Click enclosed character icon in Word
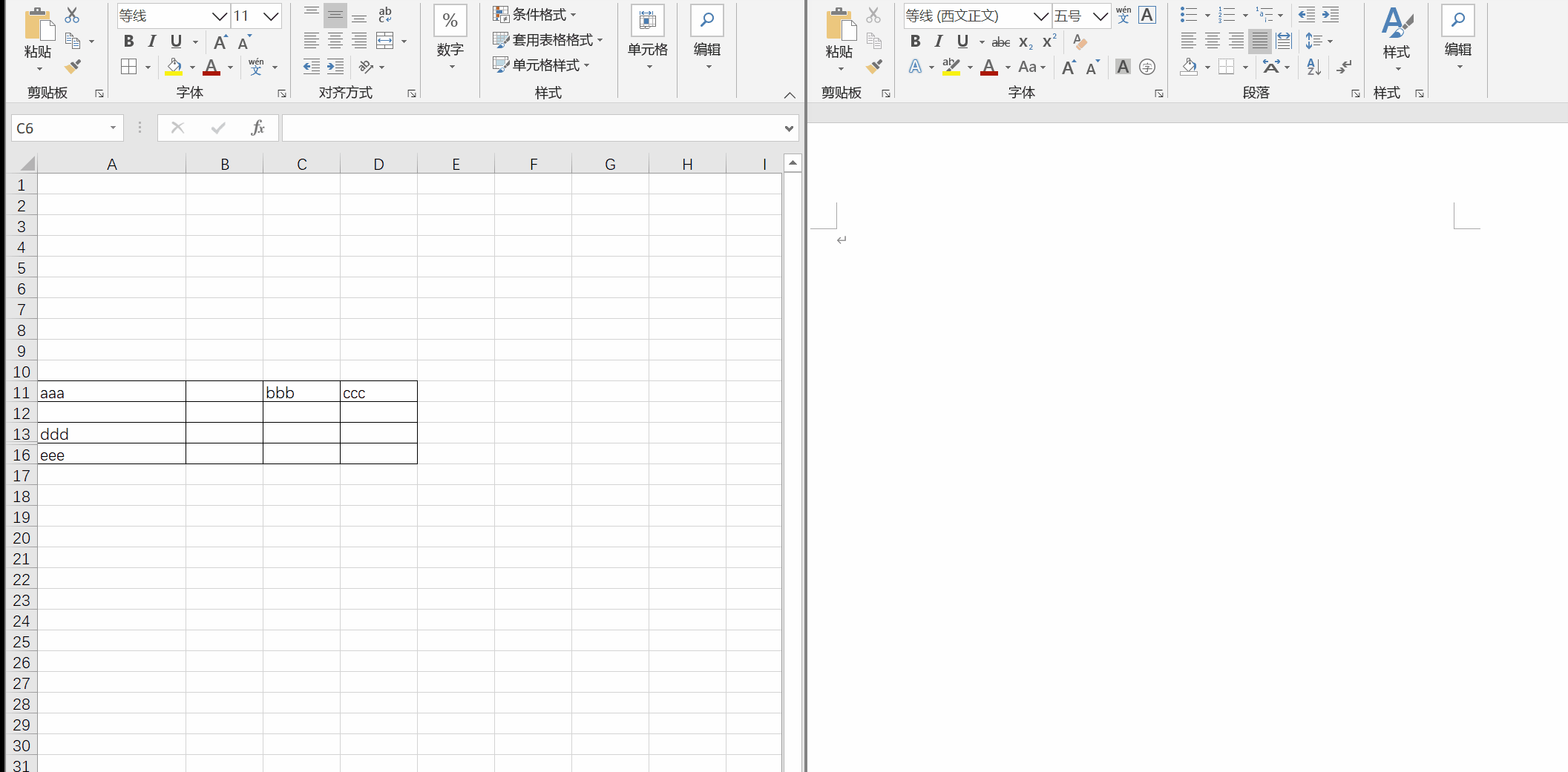The height and width of the screenshot is (772, 1568). (x=1147, y=67)
